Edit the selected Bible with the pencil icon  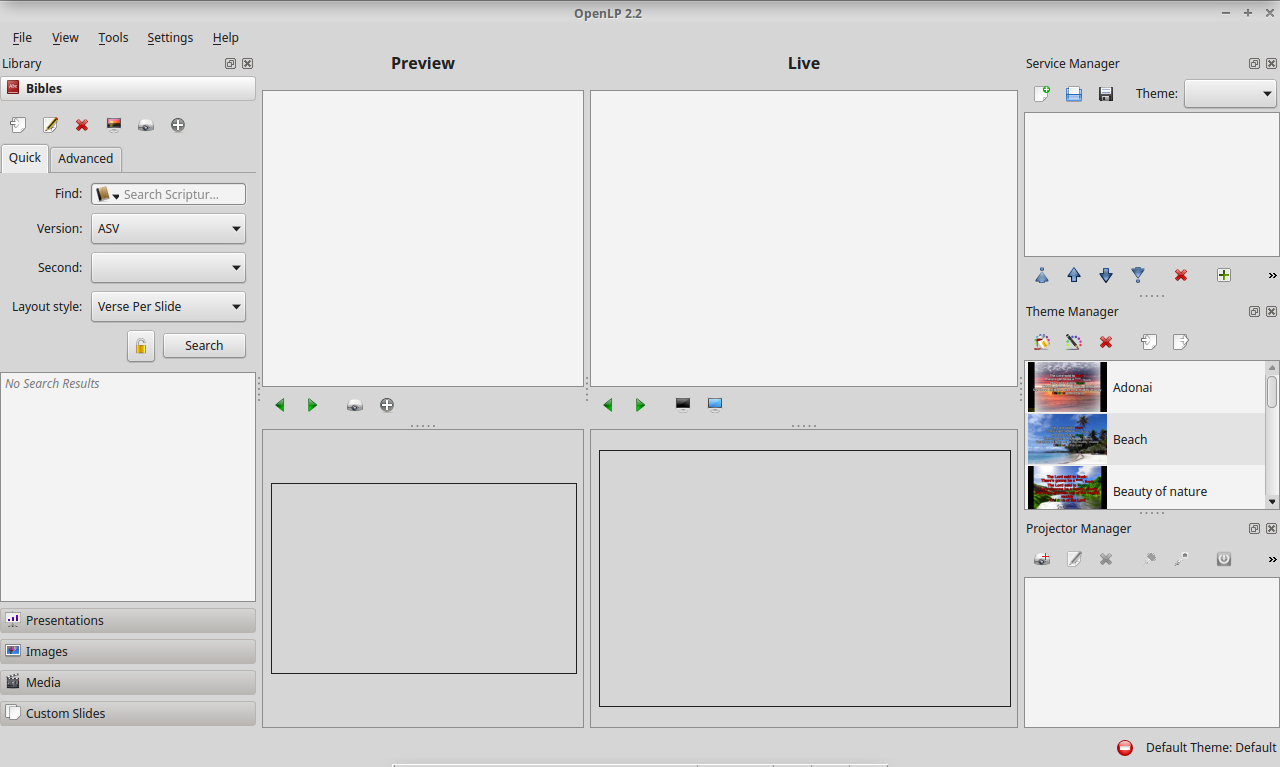click(x=50, y=125)
